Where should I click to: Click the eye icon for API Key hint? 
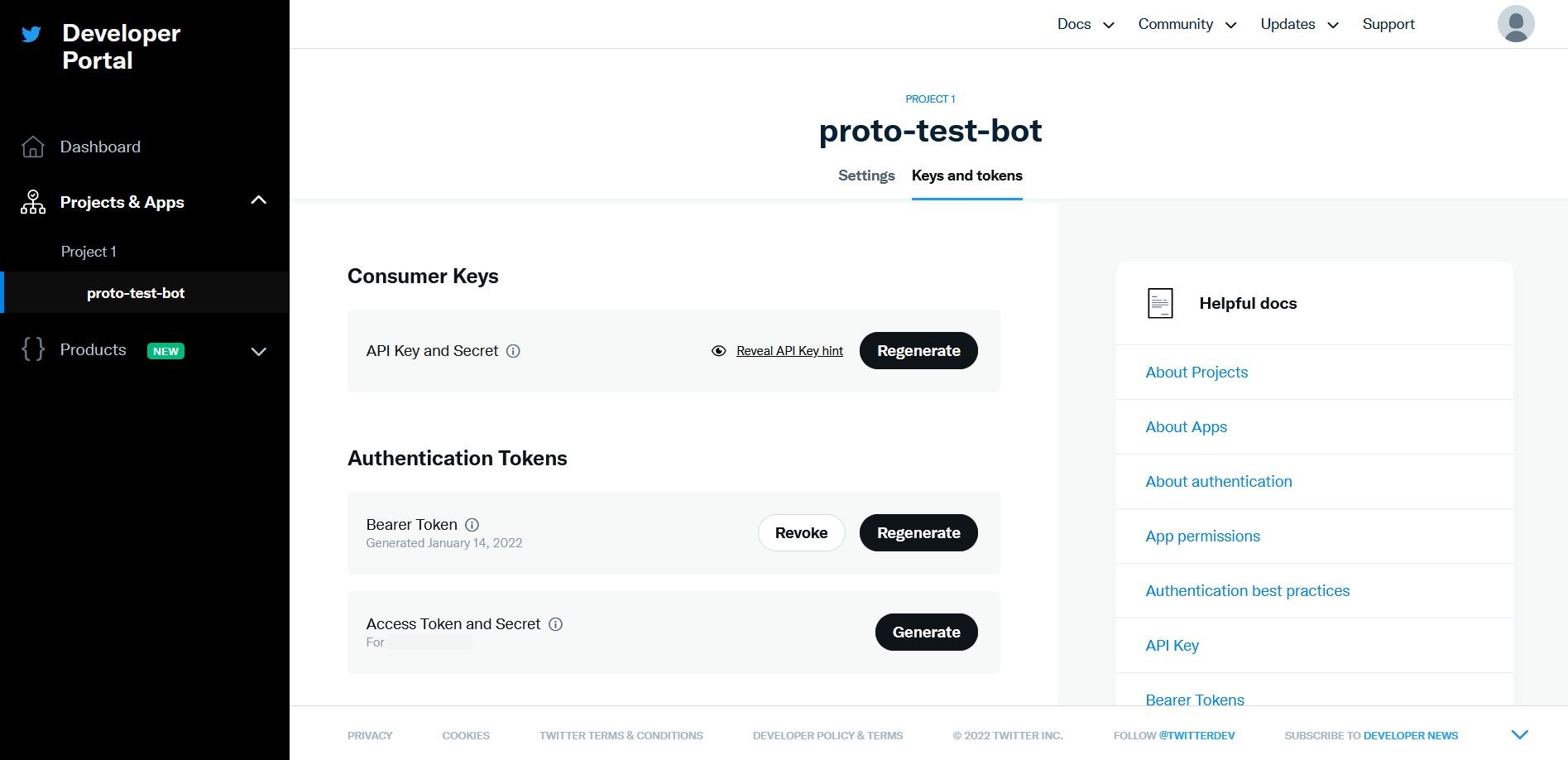pyautogui.click(x=719, y=351)
